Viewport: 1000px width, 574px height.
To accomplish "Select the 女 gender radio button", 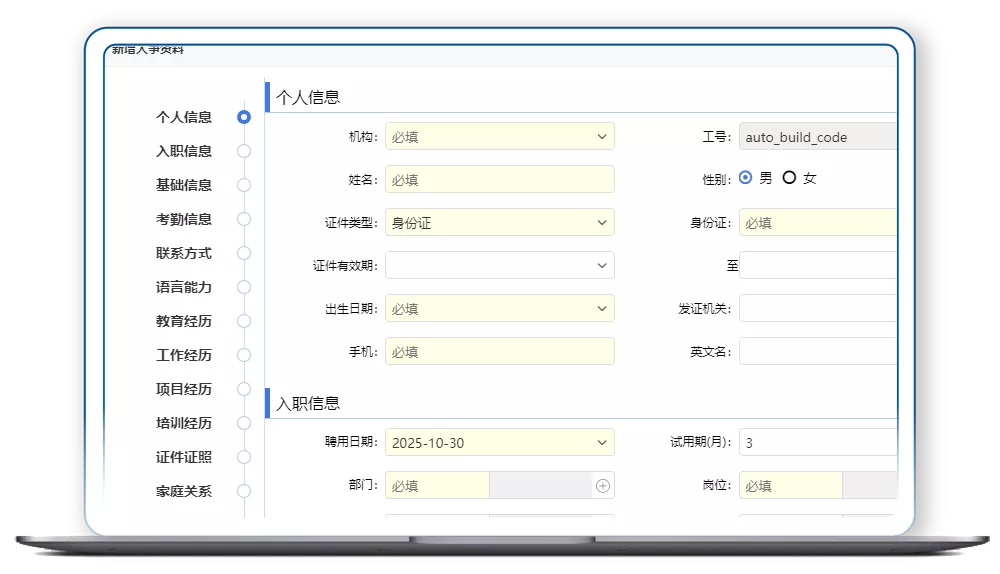I will point(790,178).
